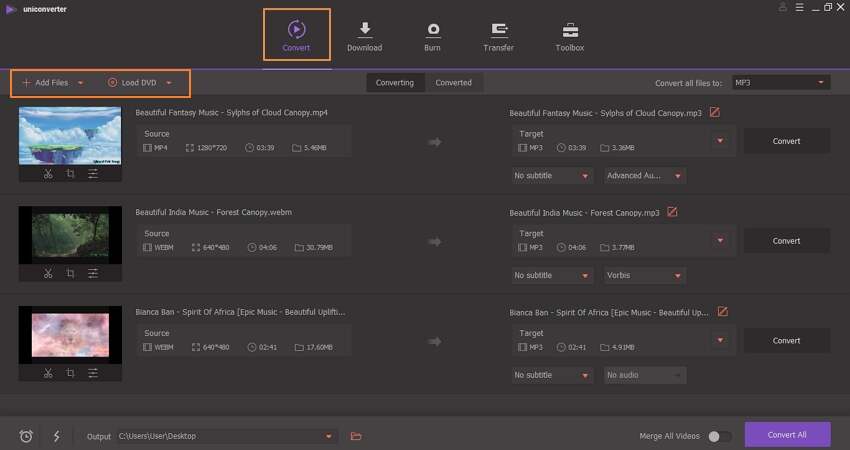Click the scissors trim icon under Sylphs thumbnail
850x450 pixels.
48,174
